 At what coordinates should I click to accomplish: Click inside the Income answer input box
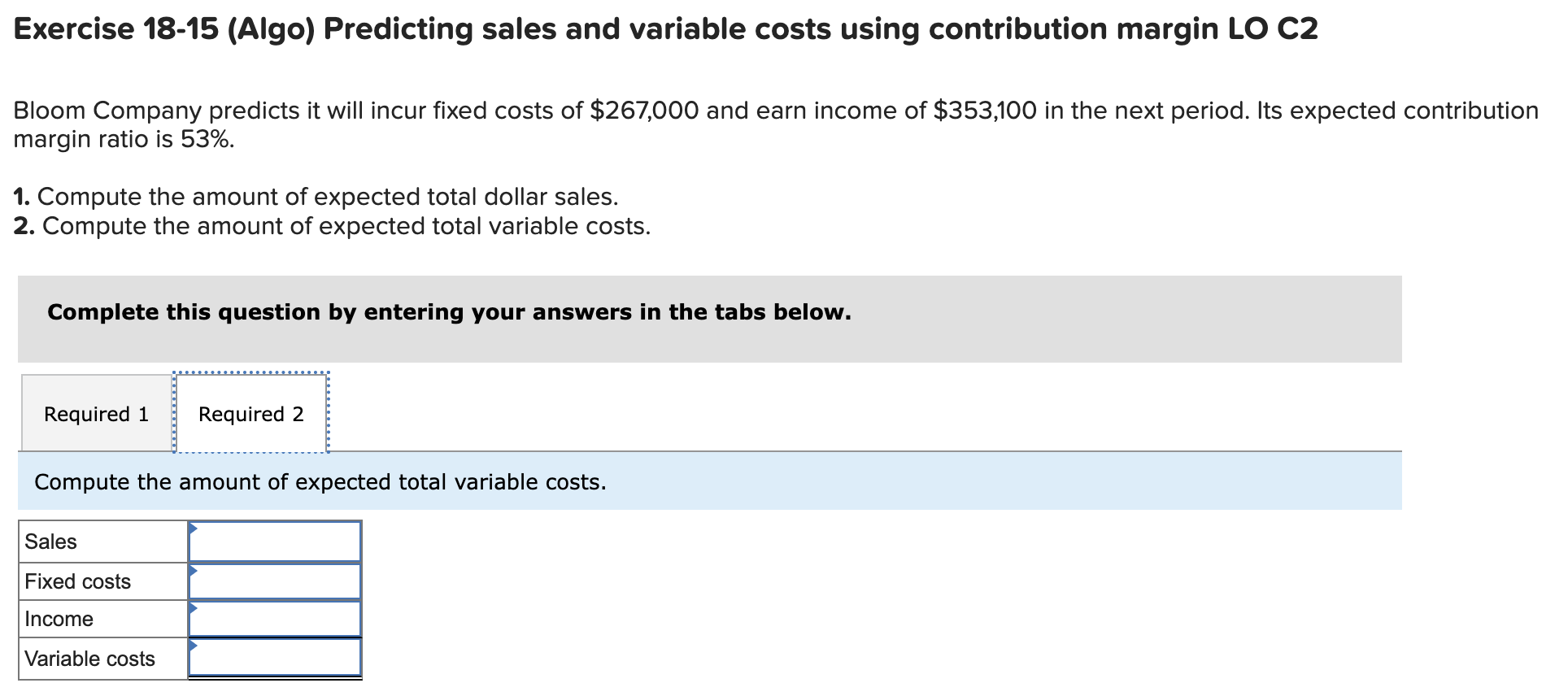pyautogui.click(x=277, y=619)
